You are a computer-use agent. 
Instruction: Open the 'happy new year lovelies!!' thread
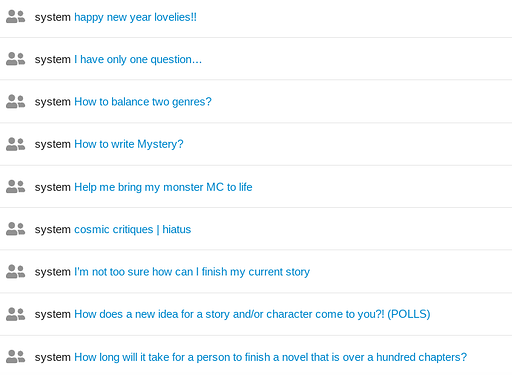[135, 17]
